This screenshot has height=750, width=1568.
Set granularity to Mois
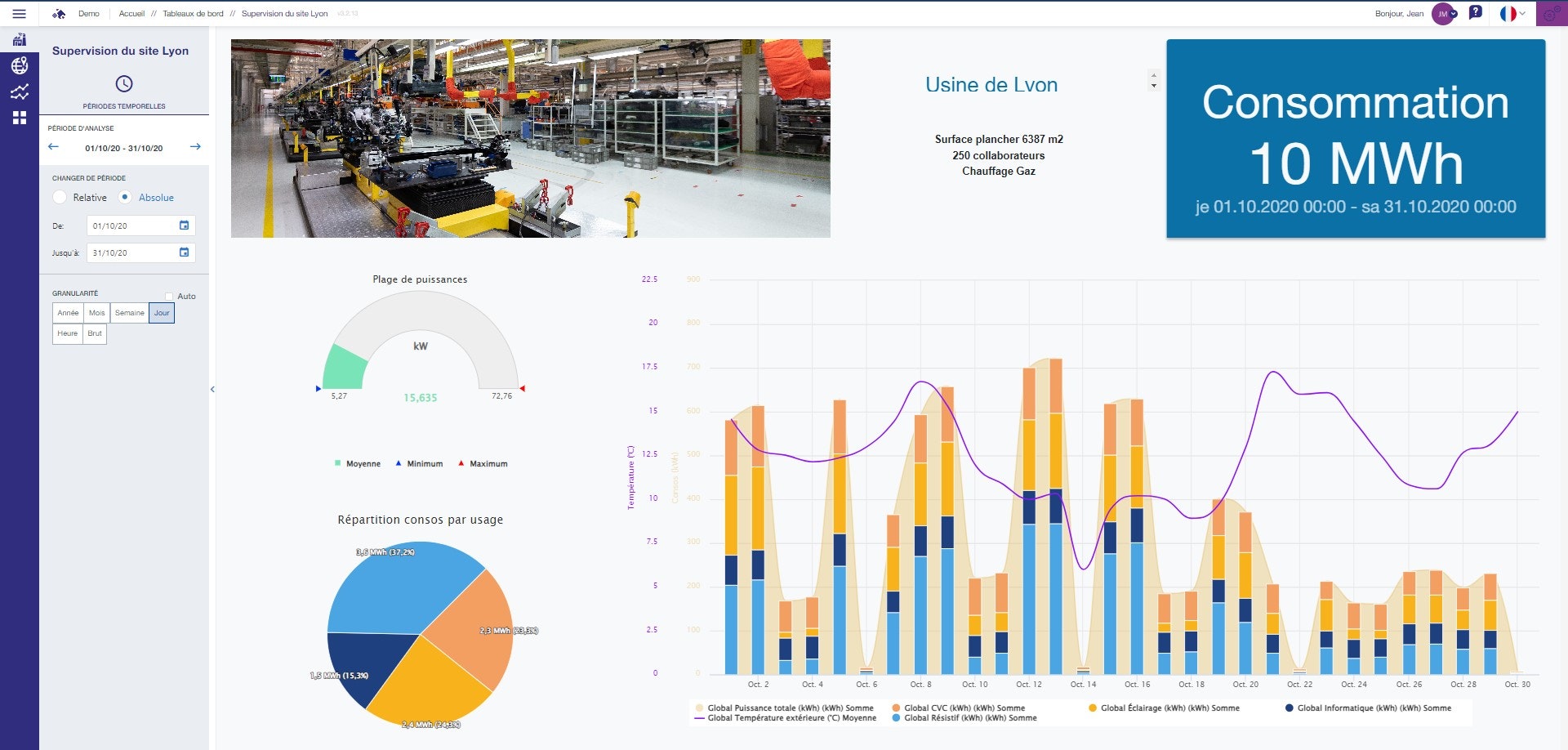pos(97,313)
